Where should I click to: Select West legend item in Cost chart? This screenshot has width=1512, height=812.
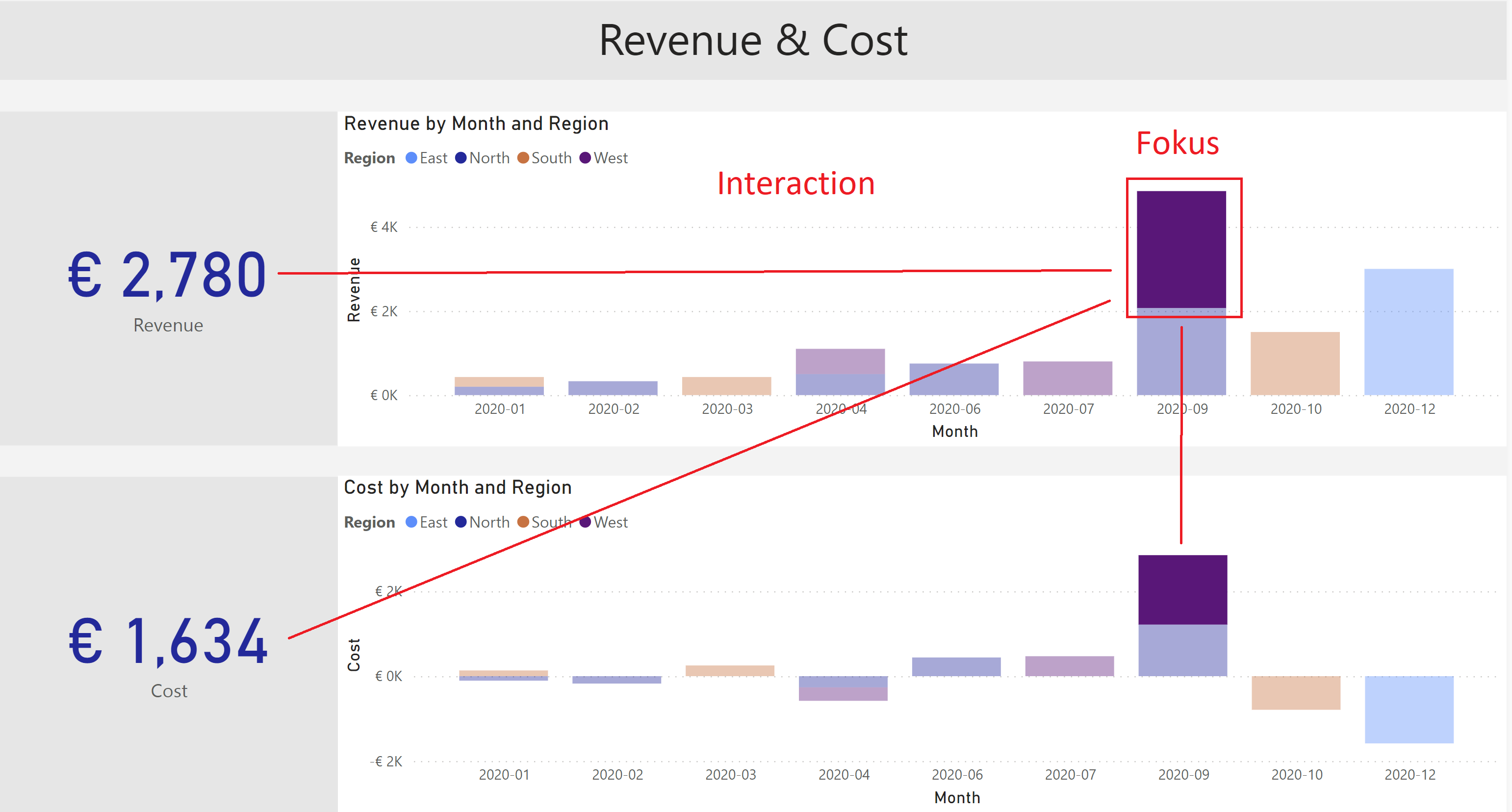pyautogui.click(x=610, y=522)
